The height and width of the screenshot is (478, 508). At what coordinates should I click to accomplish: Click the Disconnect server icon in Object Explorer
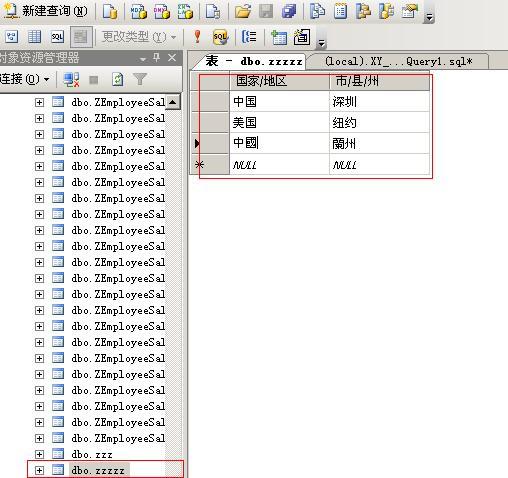coord(71,79)
